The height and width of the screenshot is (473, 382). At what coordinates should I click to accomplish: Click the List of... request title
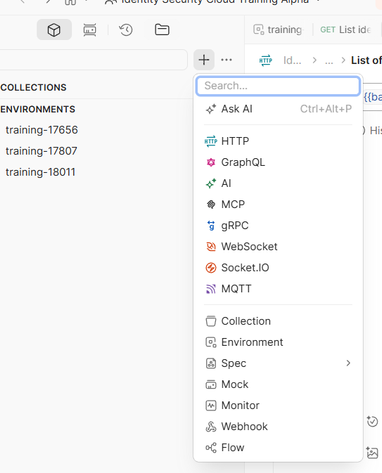click(x=366, y=60)
